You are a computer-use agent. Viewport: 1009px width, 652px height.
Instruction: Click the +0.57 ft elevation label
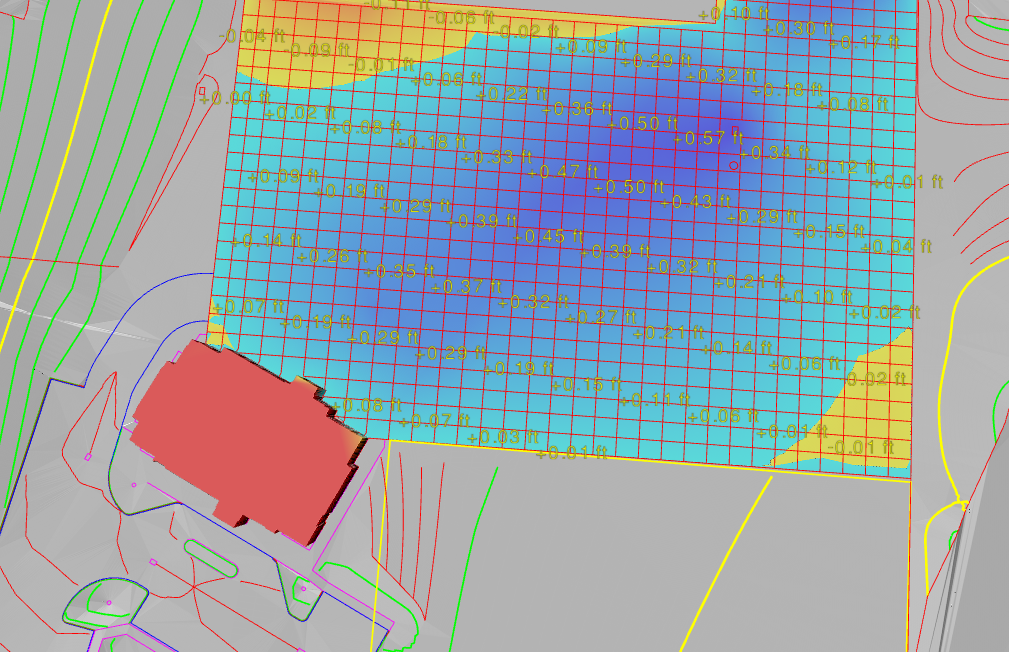[x=708, y=138]
